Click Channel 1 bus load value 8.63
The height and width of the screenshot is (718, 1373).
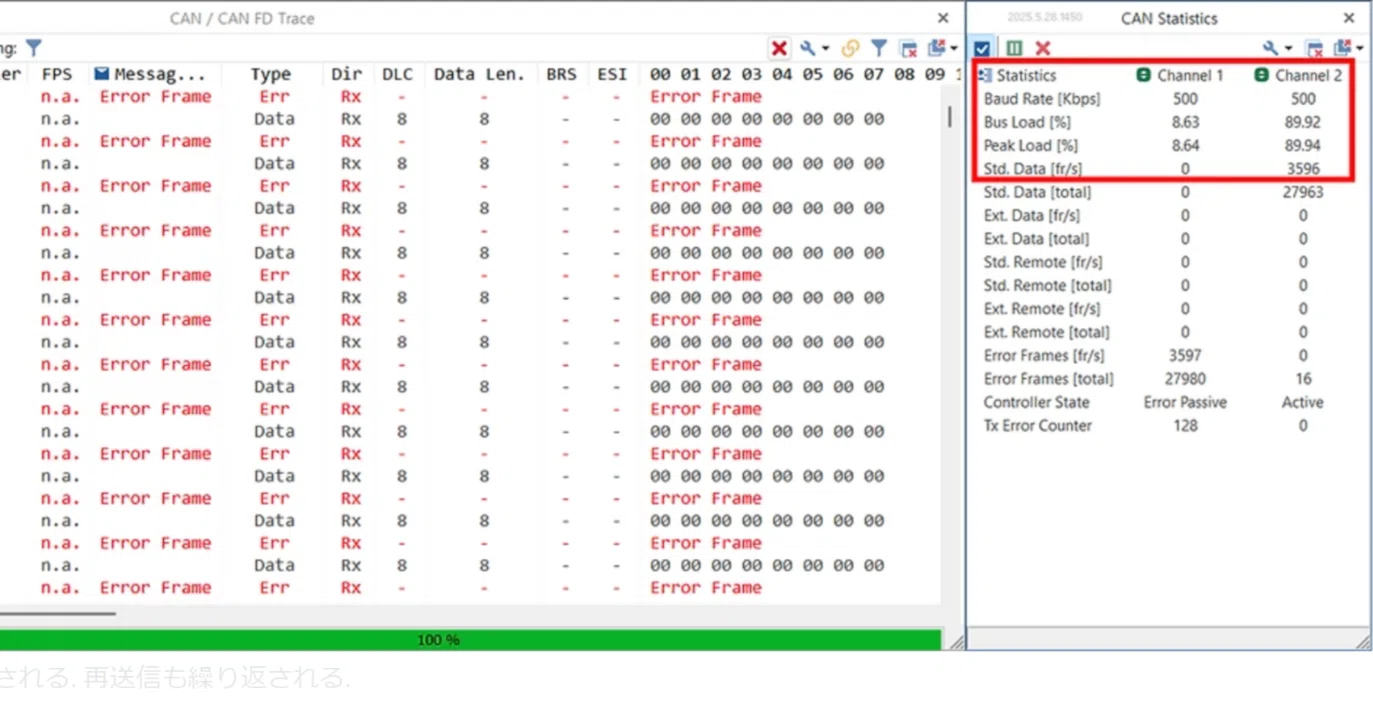point(1185,122)
